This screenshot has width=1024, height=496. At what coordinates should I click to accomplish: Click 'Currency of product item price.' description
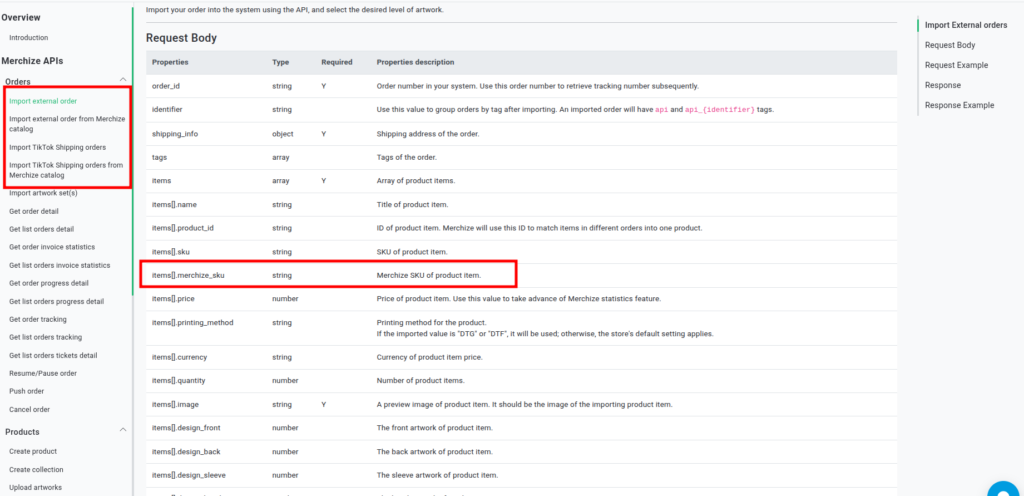pyautogui.click(x=430, y=358)
